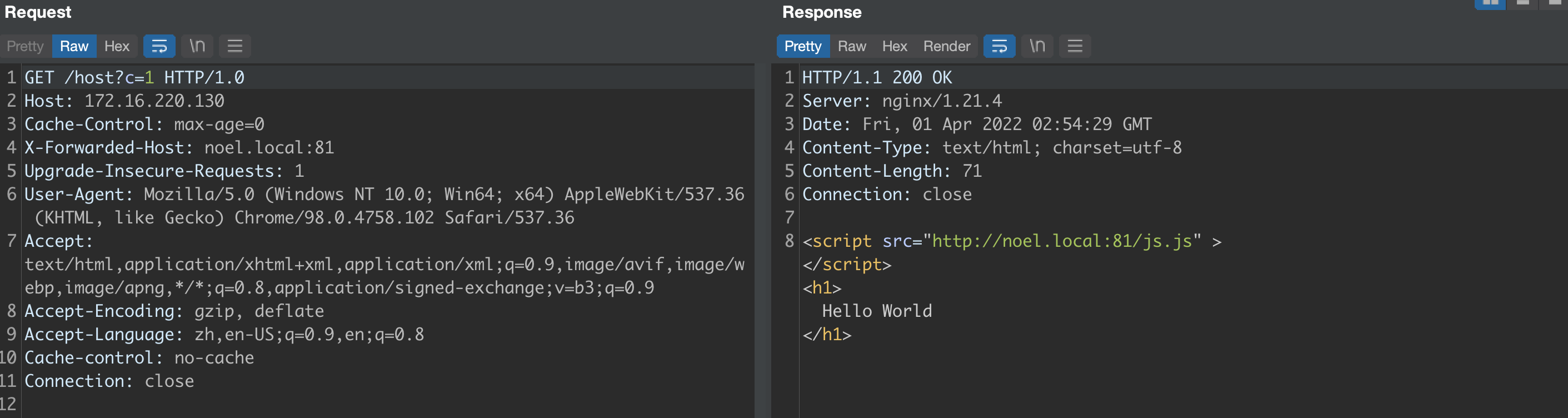Click 'Connection: close' in the Request
This screenshot has width=1568, height=418.
point(109,381)
